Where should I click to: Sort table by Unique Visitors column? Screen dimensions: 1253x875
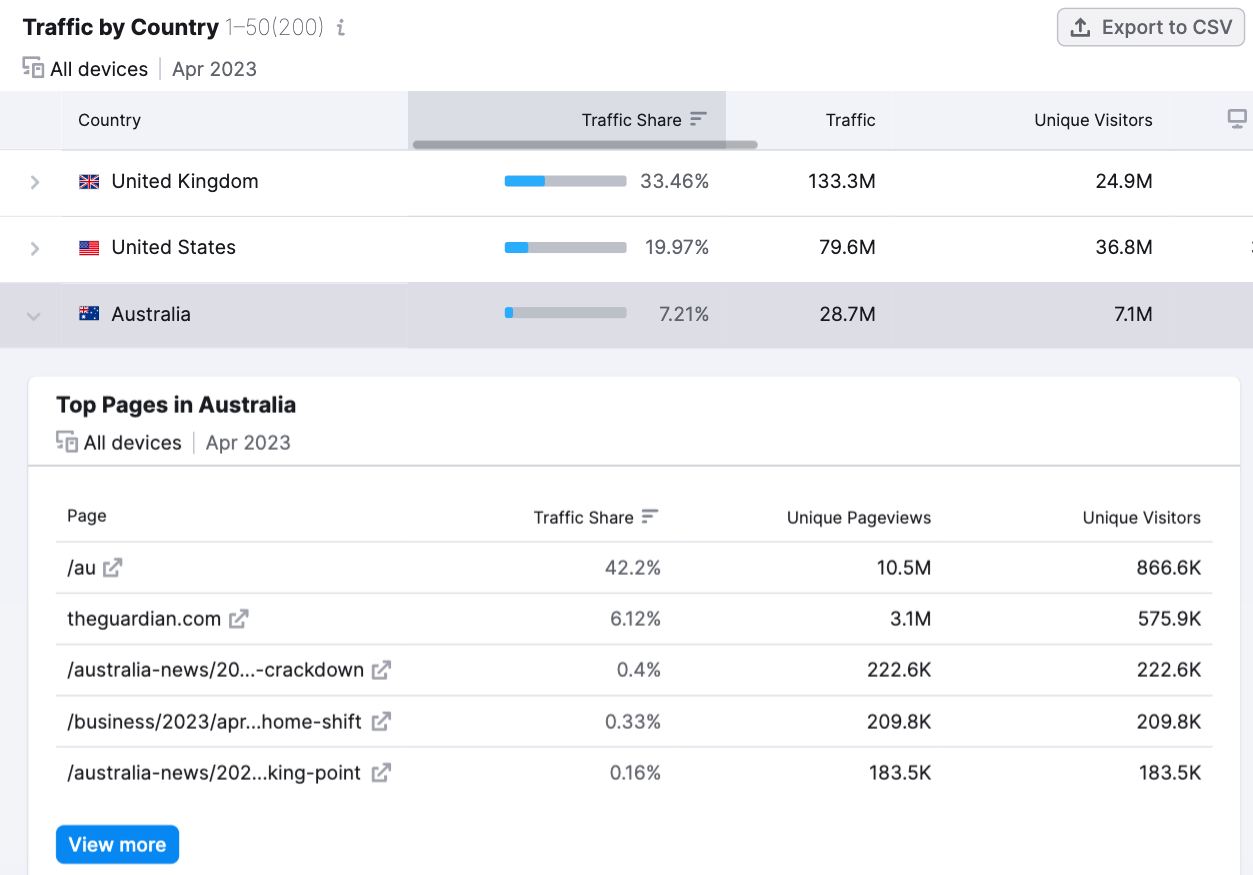coord(1093,120)
